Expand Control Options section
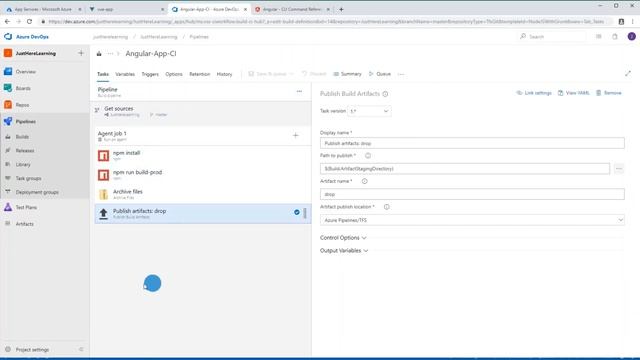640x360 pixels. pos(343,238)
